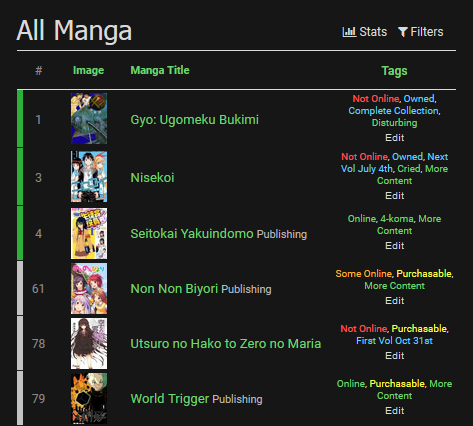Edit the tags for Non Non Biyori
473x426 pixels.
tap(395, 301)
